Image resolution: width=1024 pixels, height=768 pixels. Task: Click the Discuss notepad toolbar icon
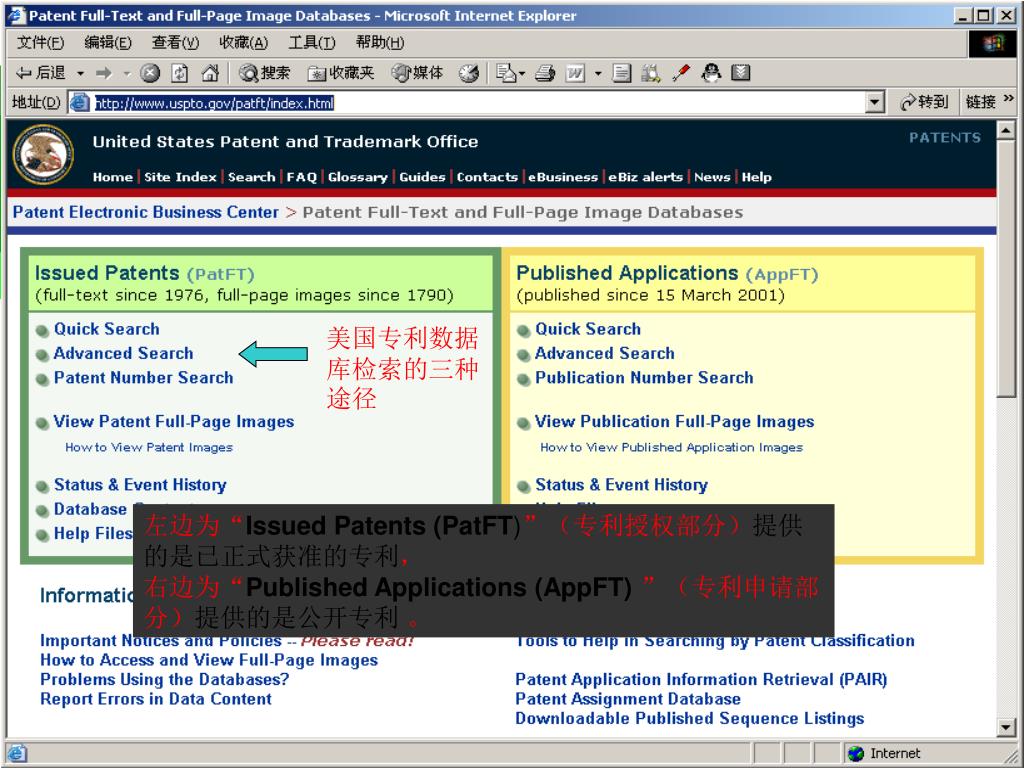tap(621, 72)
